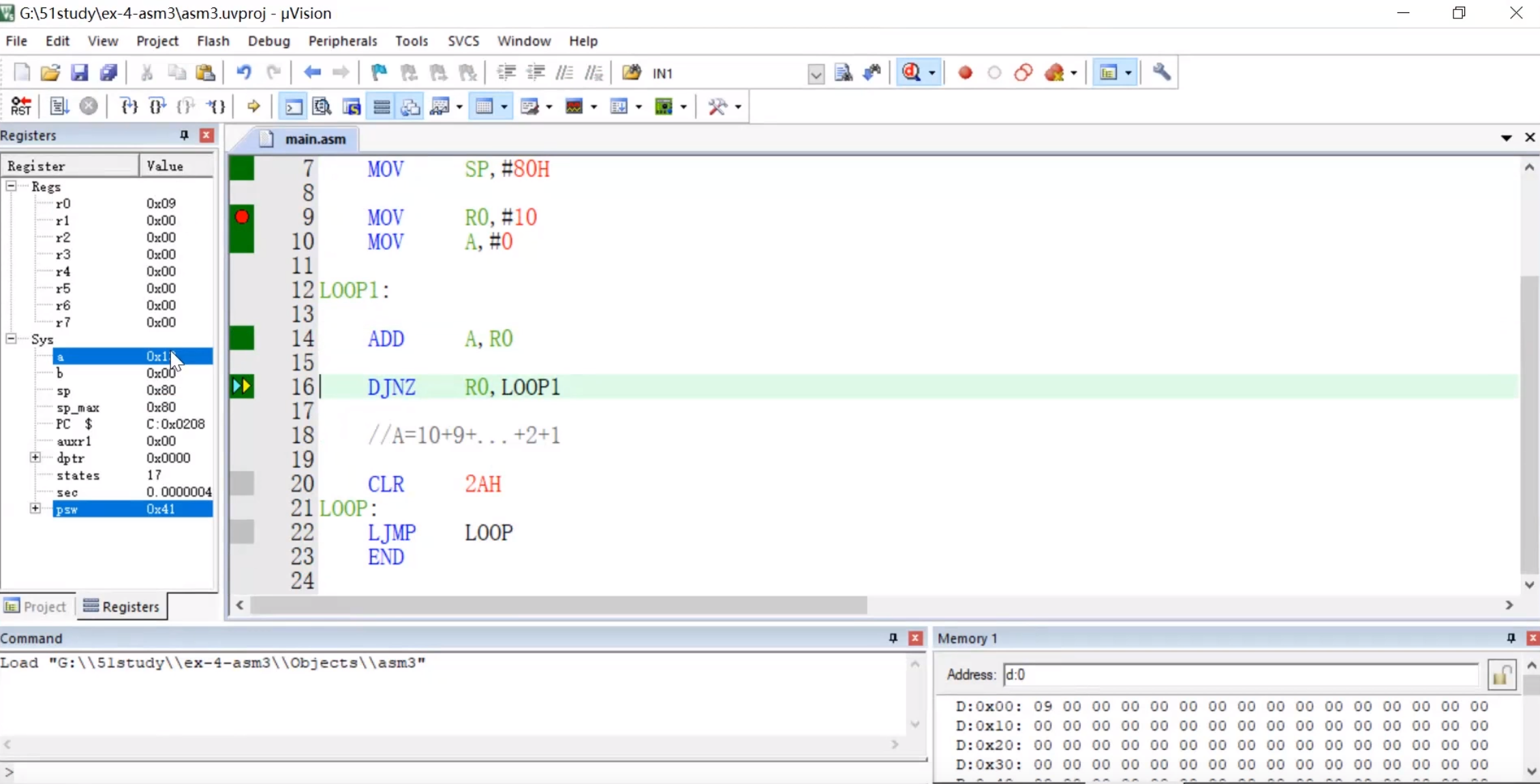Reset the CPU with the RST button
The image size is (1540, 784).
click(x=21, y=106)
